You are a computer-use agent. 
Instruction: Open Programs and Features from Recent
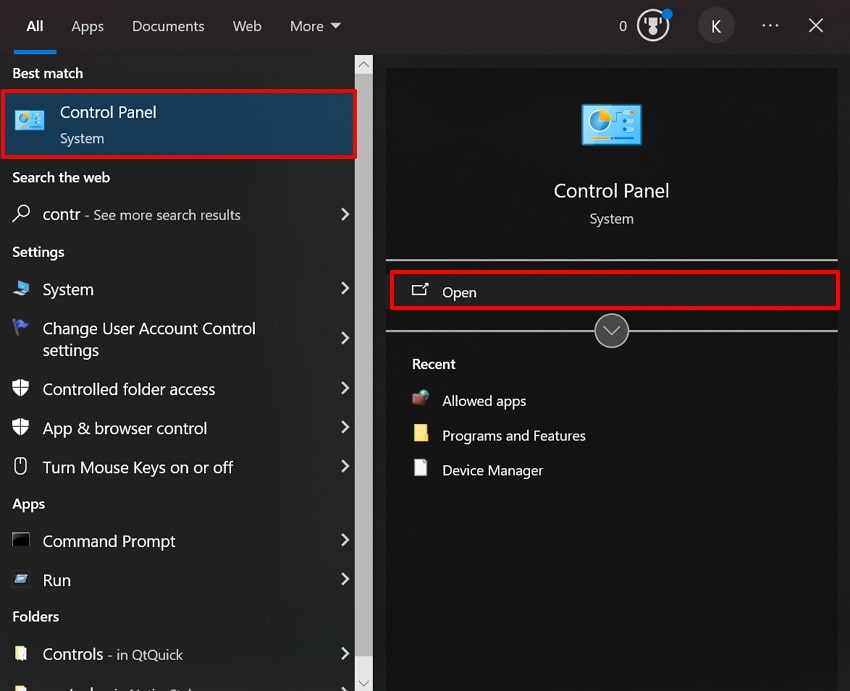coord(514,435)
